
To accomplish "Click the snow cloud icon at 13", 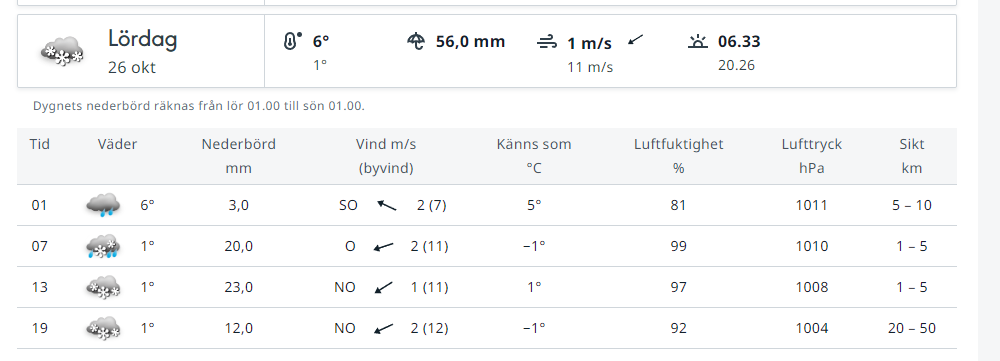I will pos(103,287).
